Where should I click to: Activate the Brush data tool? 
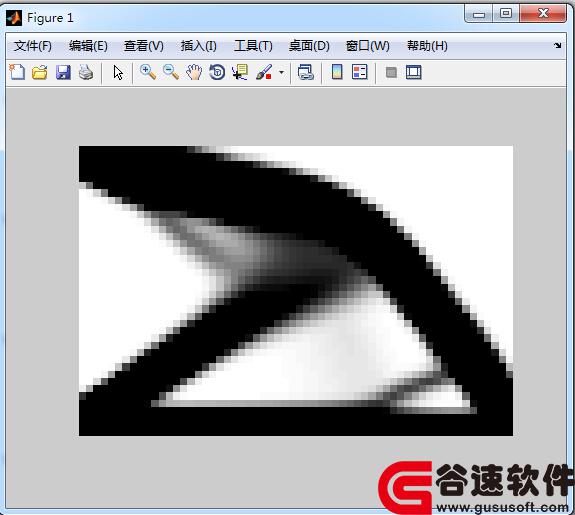(x=264, y=72)
